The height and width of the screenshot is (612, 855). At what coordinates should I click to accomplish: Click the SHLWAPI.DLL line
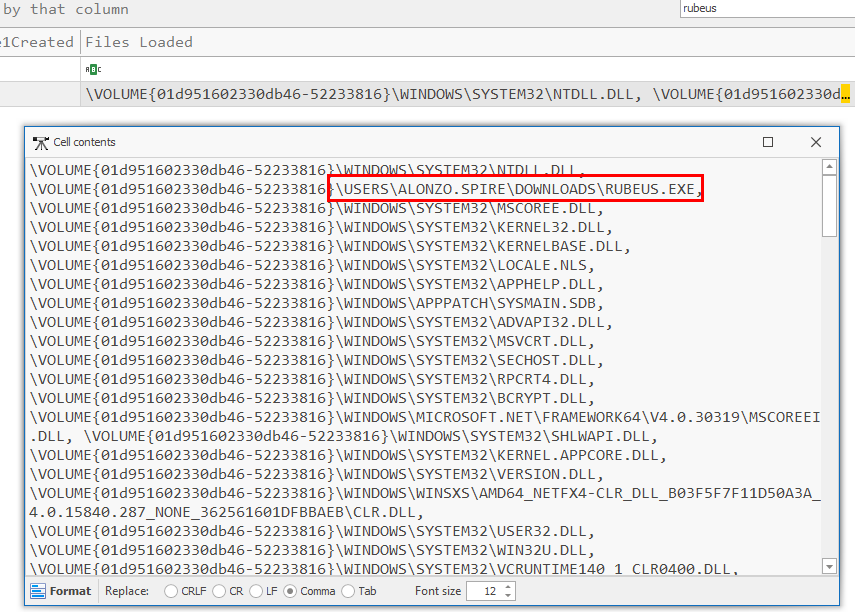pyautogui.click(x=371, y=436)
